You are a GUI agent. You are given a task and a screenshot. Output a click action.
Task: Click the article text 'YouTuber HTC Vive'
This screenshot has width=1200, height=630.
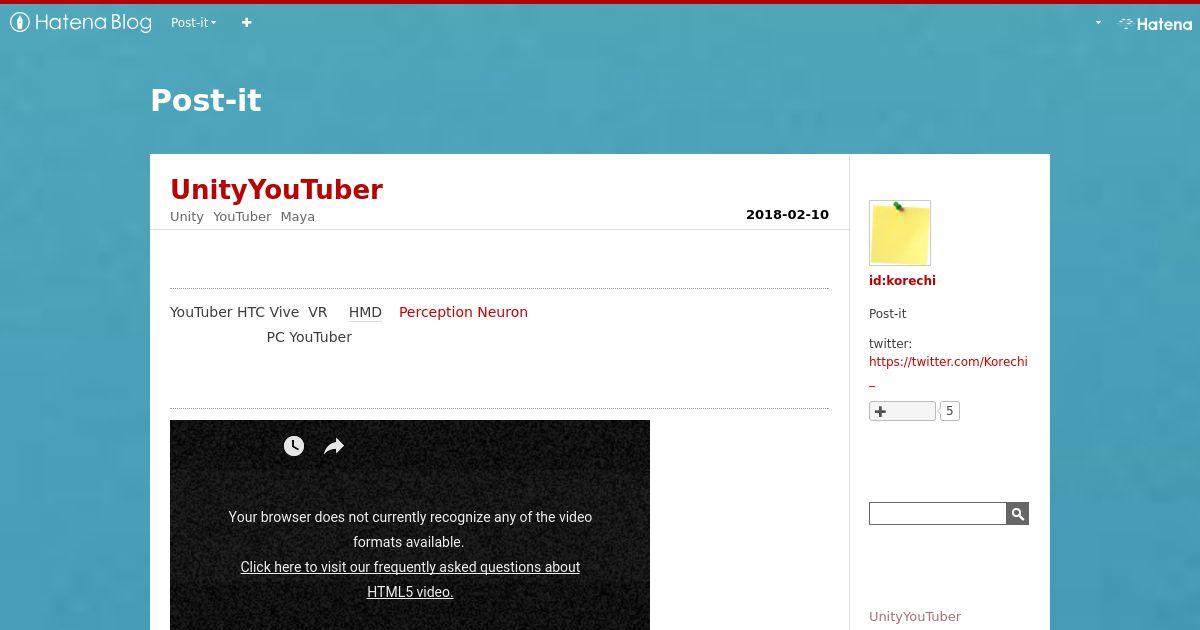click(x=234, y=312)
